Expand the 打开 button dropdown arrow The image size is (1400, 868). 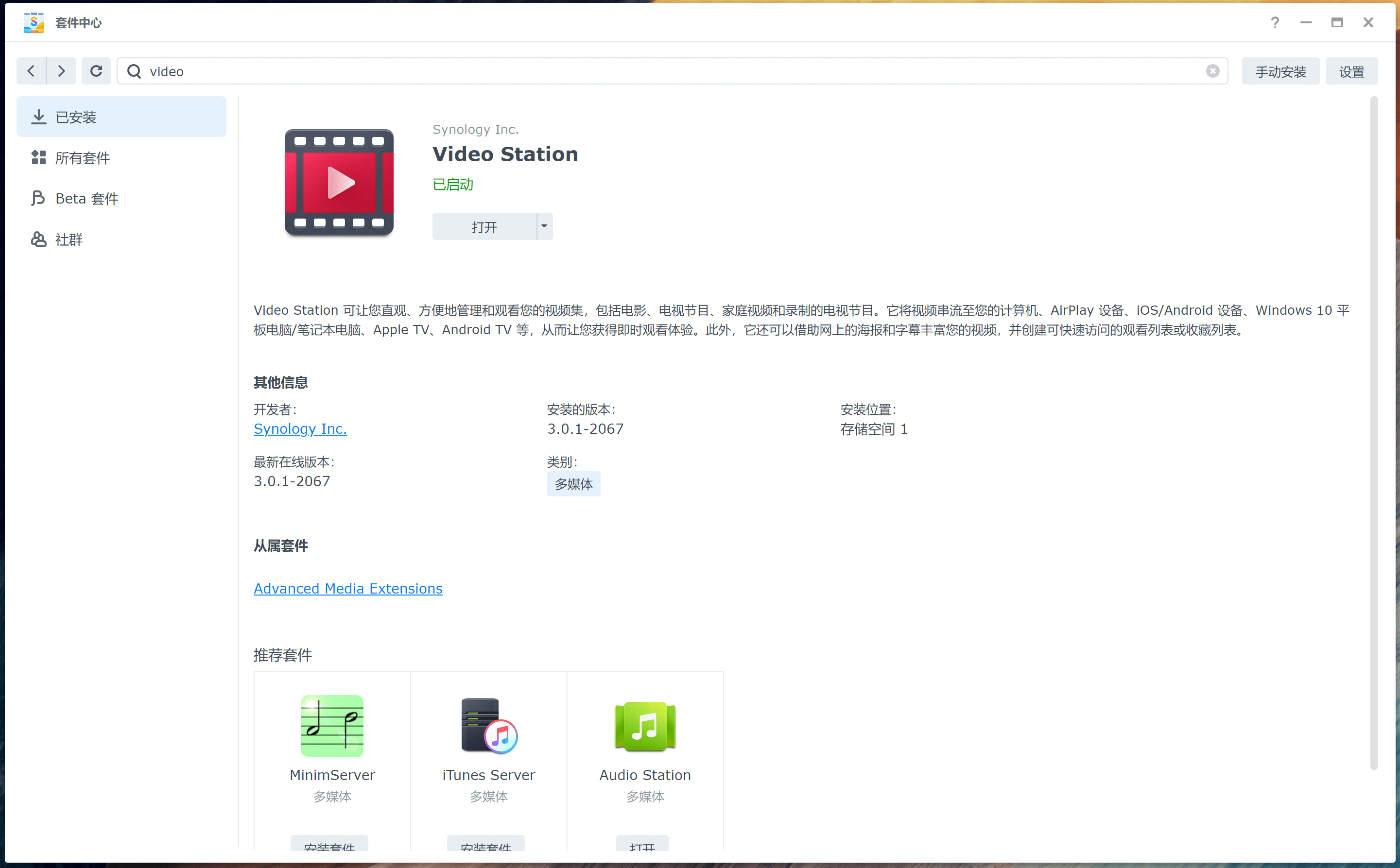[x=544, y=226]
